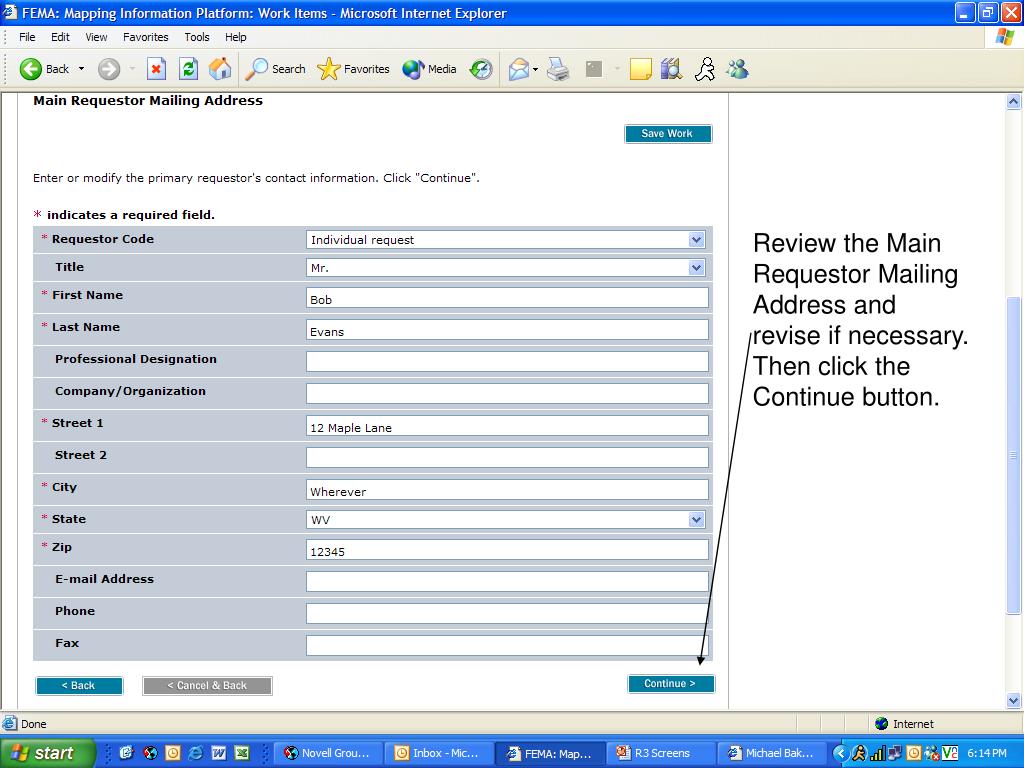The height and width of the screenshot is (768, 1024).
Task: Open the Edit menu
Action: click(60, 37)
